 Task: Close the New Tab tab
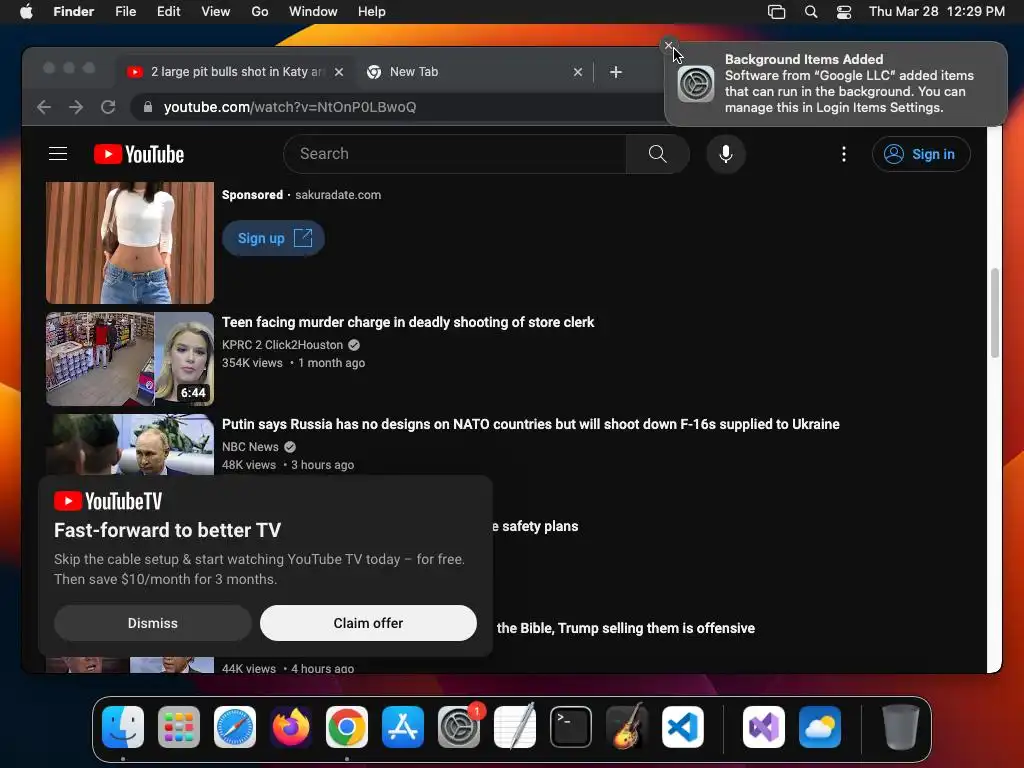(578, 72)
